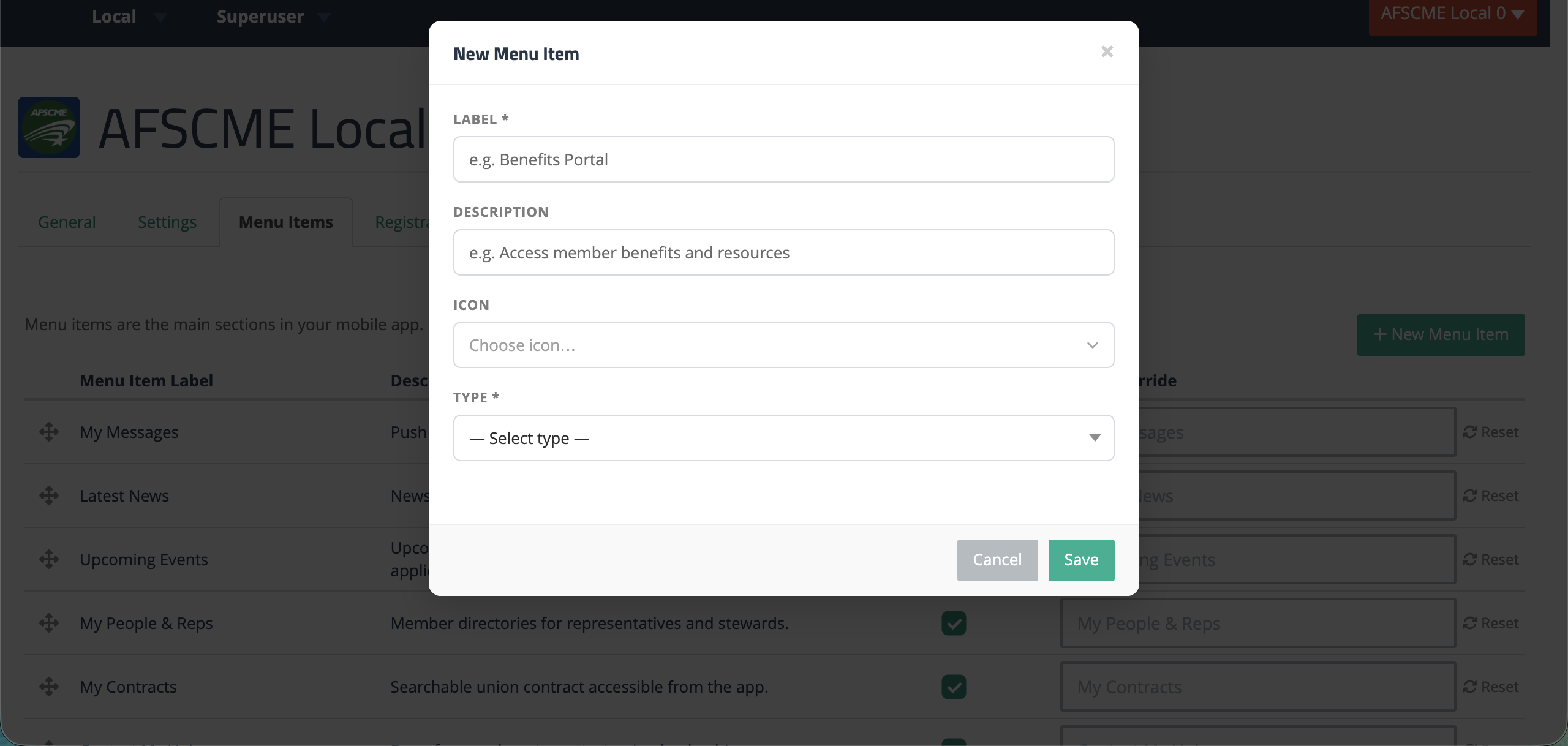The height and width of the screenshot is (746, 1568).
Task: Click the Latest News row label
Action: [x=124, y=495]
